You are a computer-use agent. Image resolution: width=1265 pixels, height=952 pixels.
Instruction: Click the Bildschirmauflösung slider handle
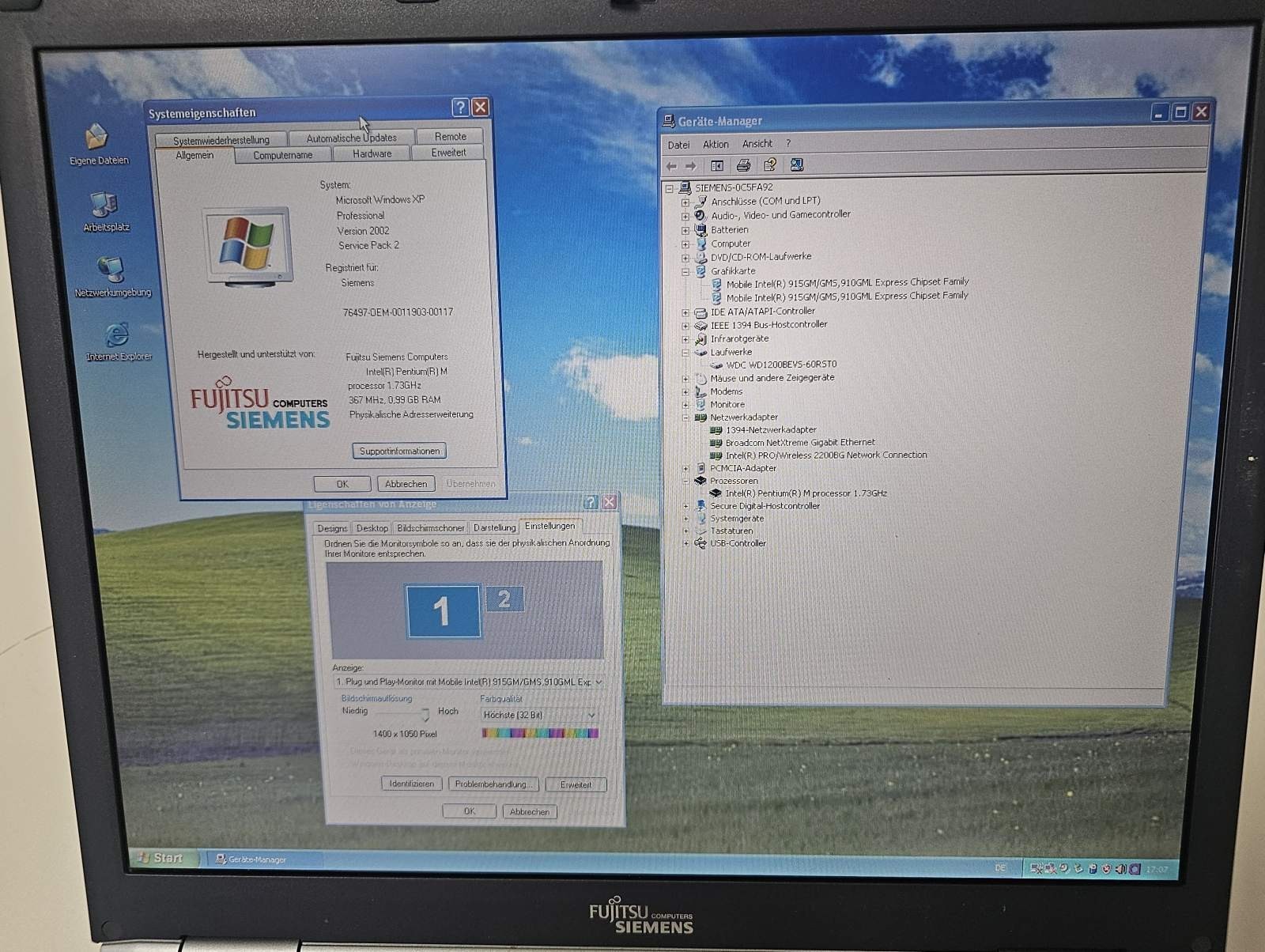425,715
